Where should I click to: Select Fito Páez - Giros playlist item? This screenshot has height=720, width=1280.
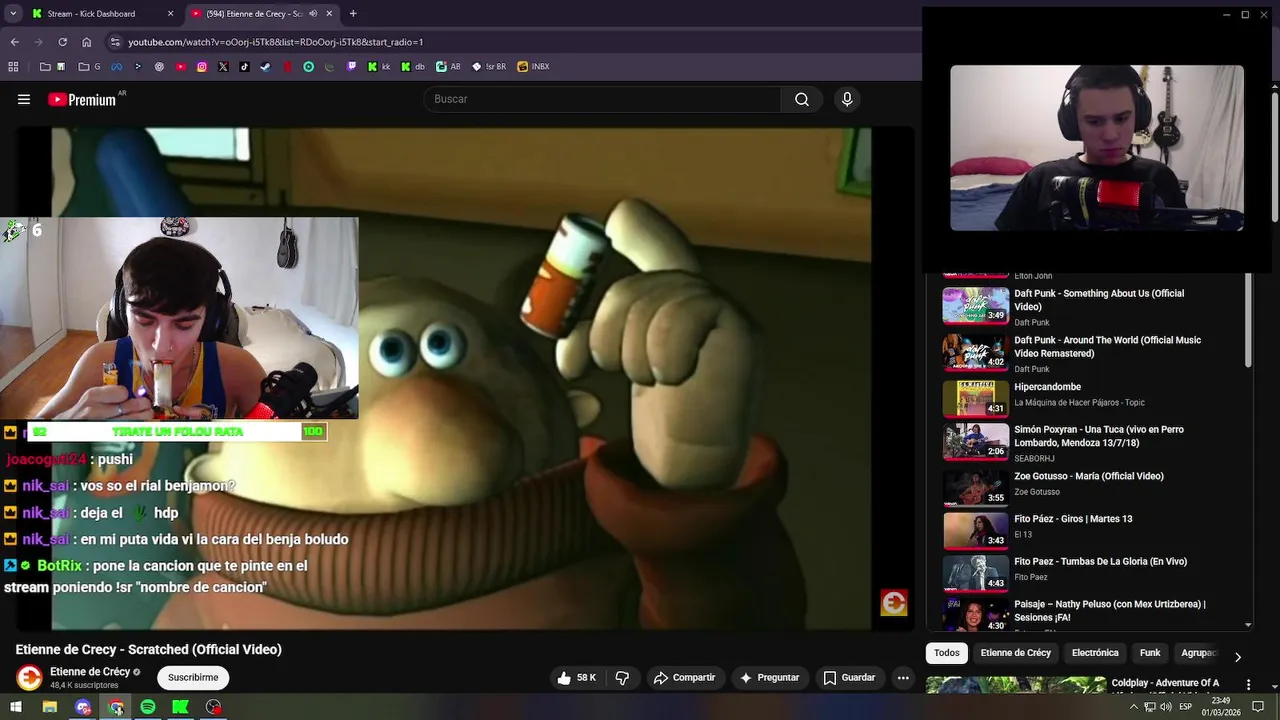click(x=1073, y=519)
